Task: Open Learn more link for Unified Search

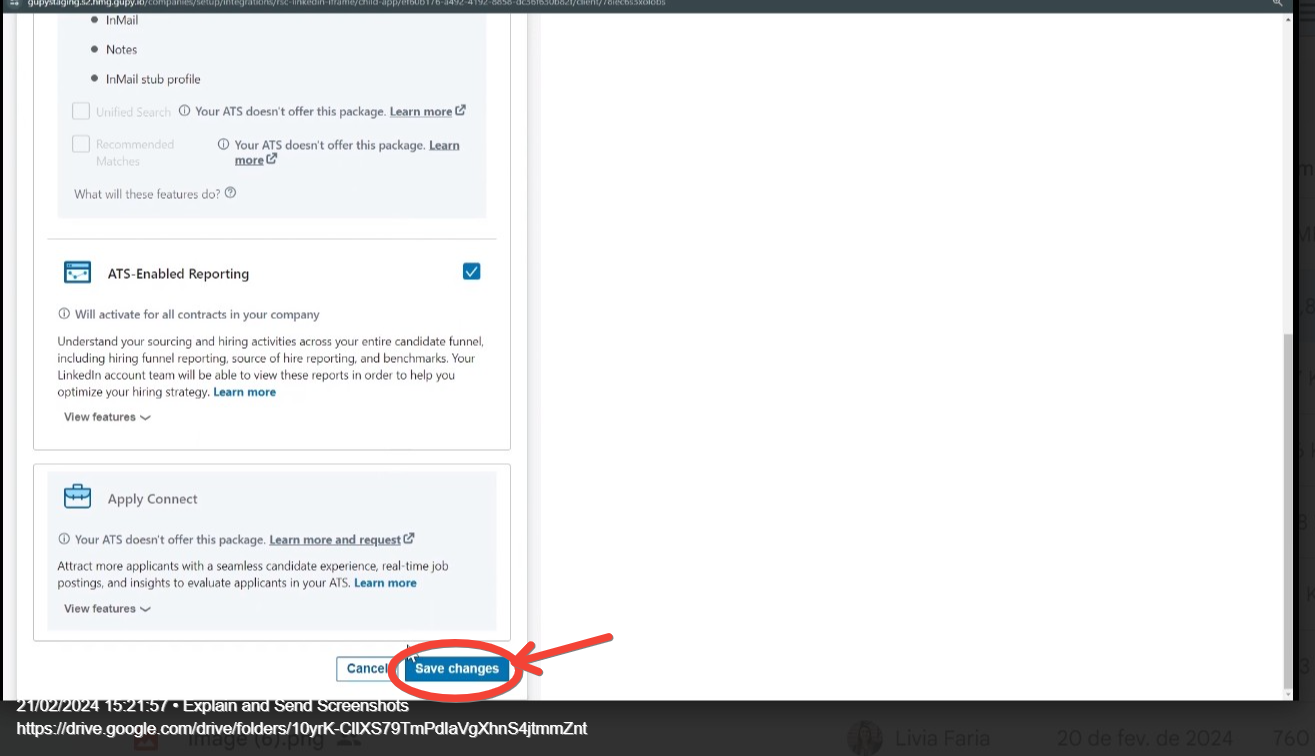Action: pos(421,112)
